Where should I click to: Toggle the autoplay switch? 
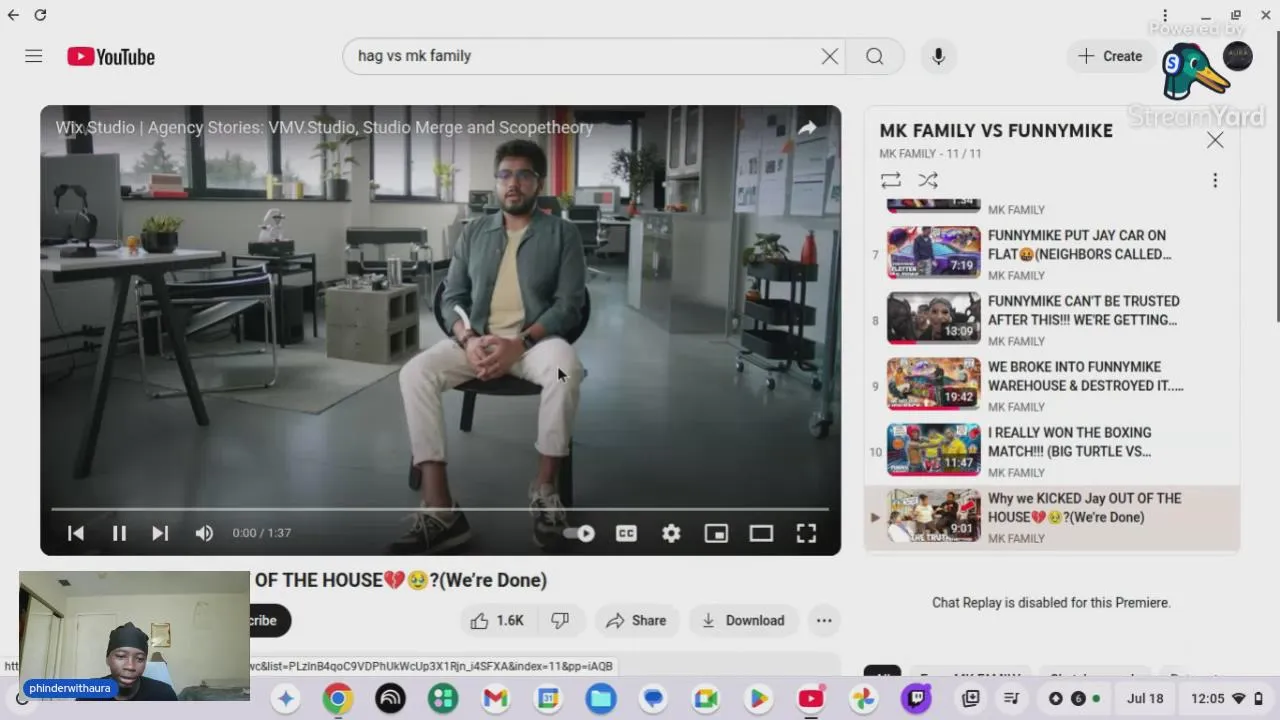[579, 533]
